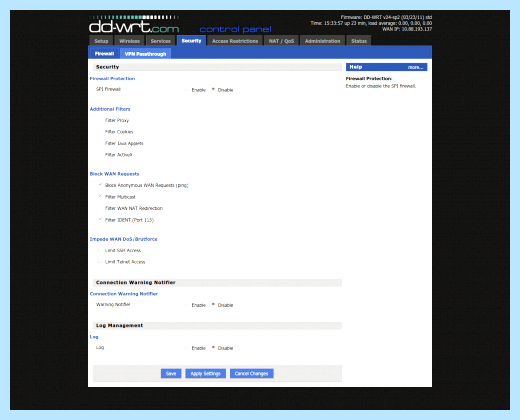The image size is (520, 420).
Task: Toggle Filter IDENT (Port 113) checkbox
Action: point(100,219)
